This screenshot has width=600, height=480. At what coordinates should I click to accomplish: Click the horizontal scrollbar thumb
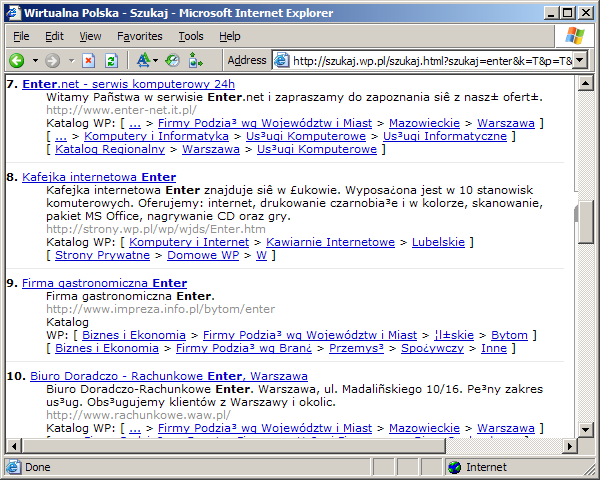coord(235,446)
